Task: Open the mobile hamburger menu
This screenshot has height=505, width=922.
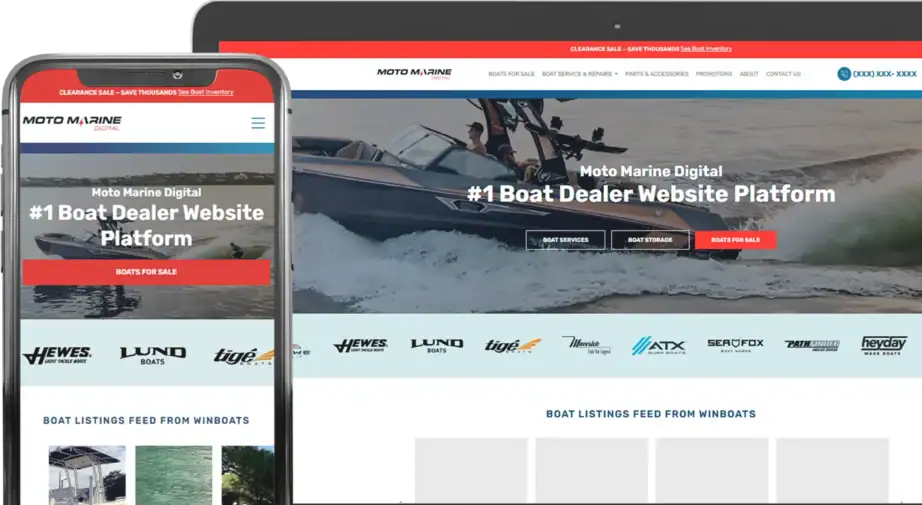Action: click(x=258, y=123)
